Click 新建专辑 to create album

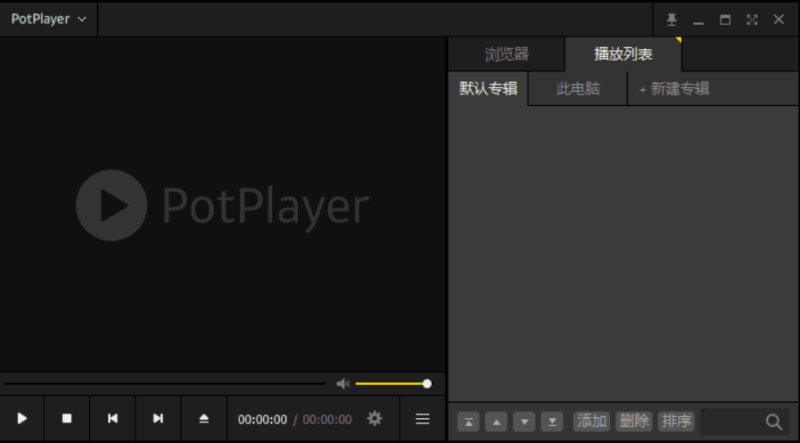tap(674, 88)
